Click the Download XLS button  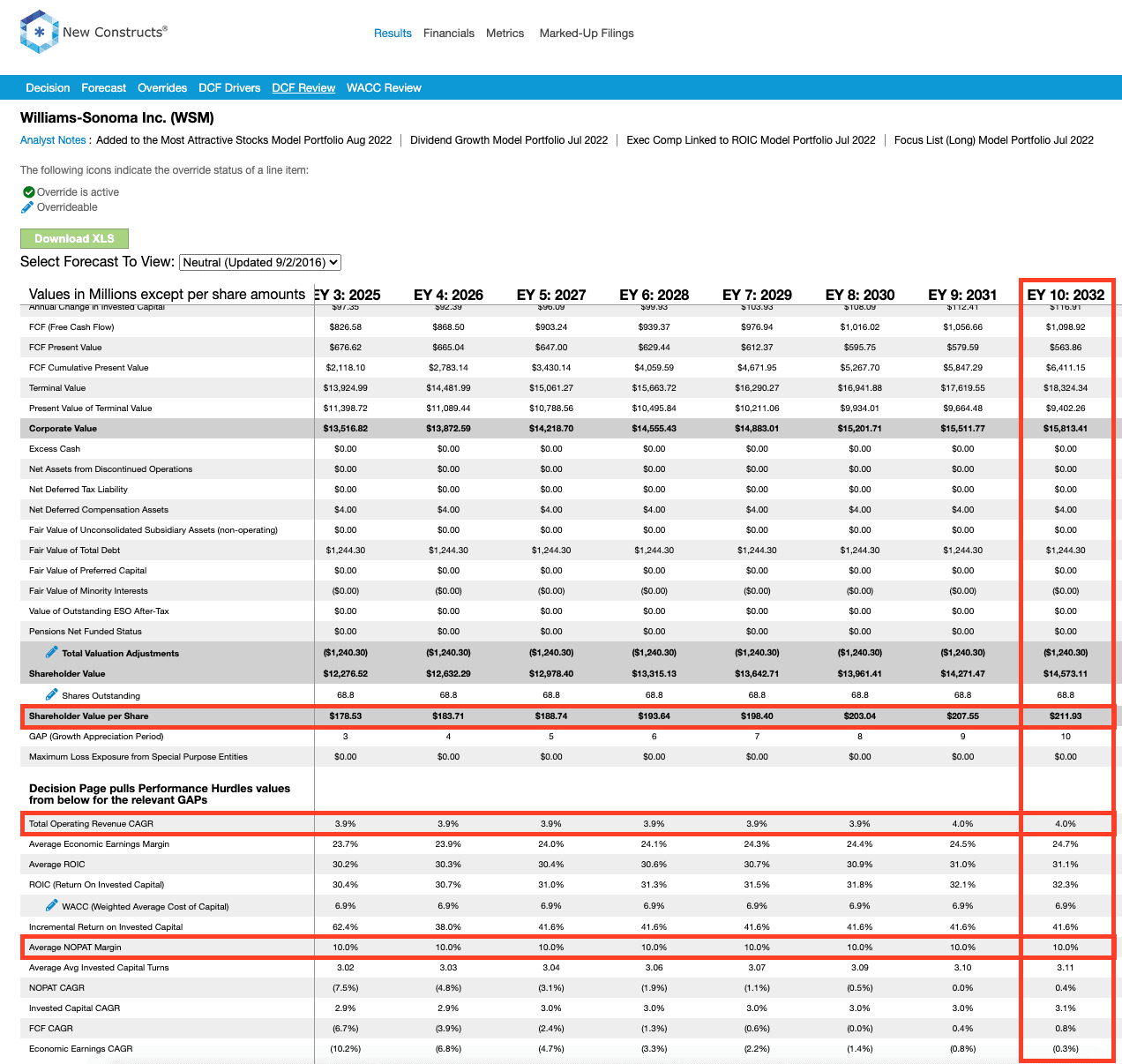tap(74, 239)
